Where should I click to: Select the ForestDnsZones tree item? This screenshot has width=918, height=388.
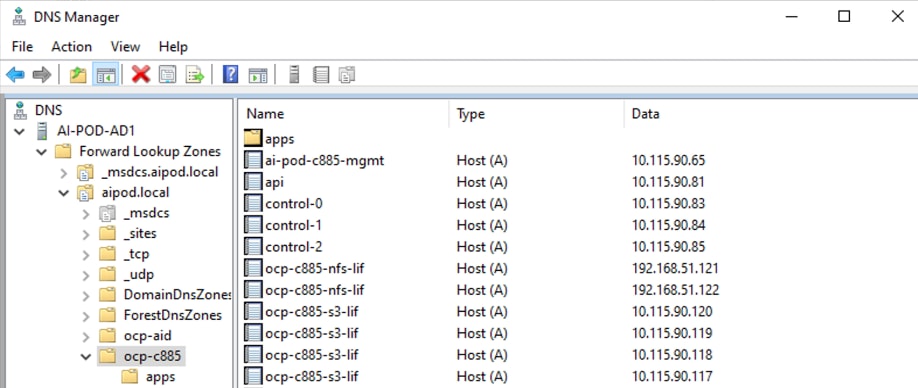pyautogui.click(x=173, y=315)
